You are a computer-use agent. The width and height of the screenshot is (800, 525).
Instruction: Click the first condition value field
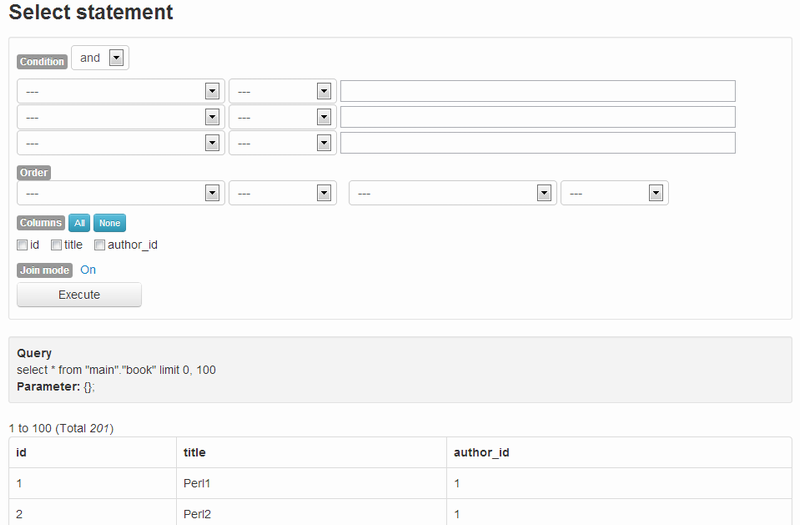pos(537,91)
